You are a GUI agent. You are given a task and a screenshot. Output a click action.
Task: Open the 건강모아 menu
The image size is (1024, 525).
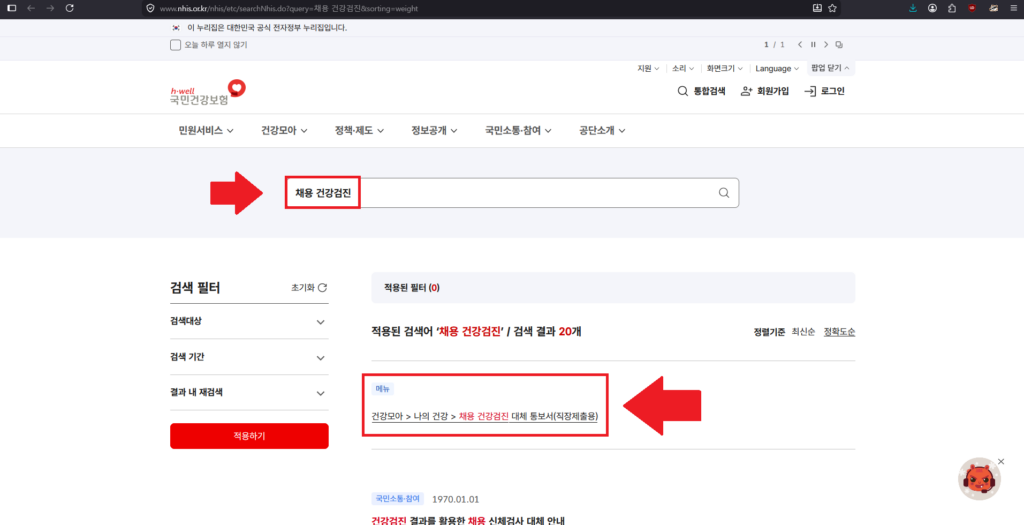click(284, 131)
